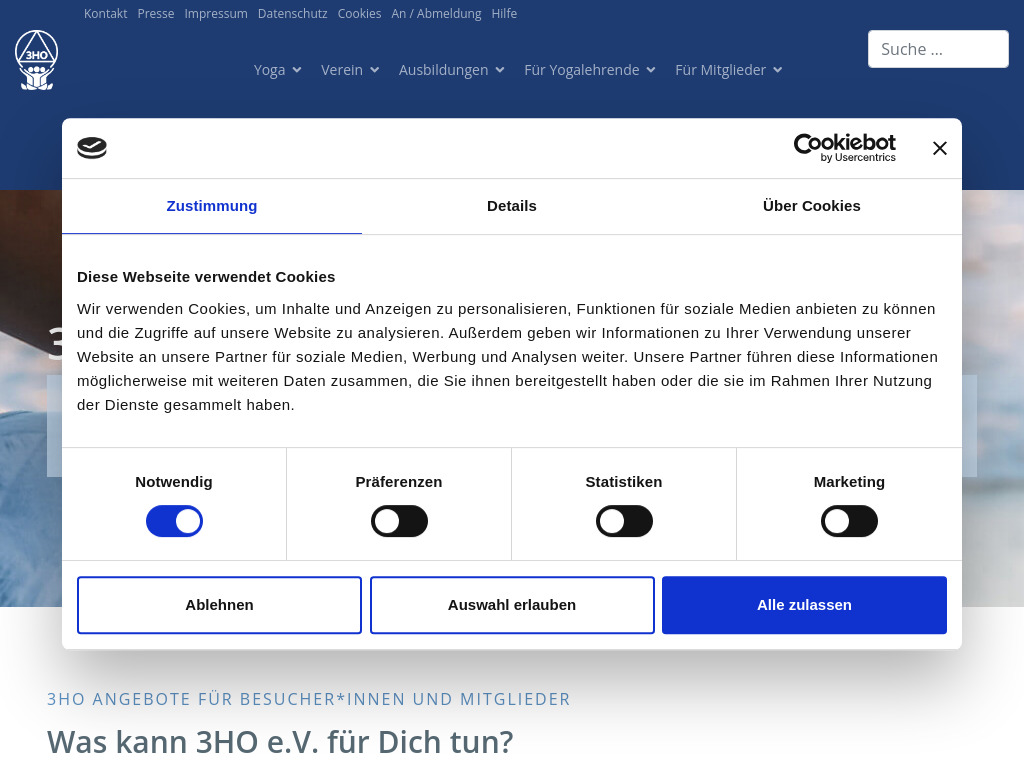The width and height of the screenshot is (1024, 768).
Task: Expand the Yoga navigation menu
Action: point(277,70)
